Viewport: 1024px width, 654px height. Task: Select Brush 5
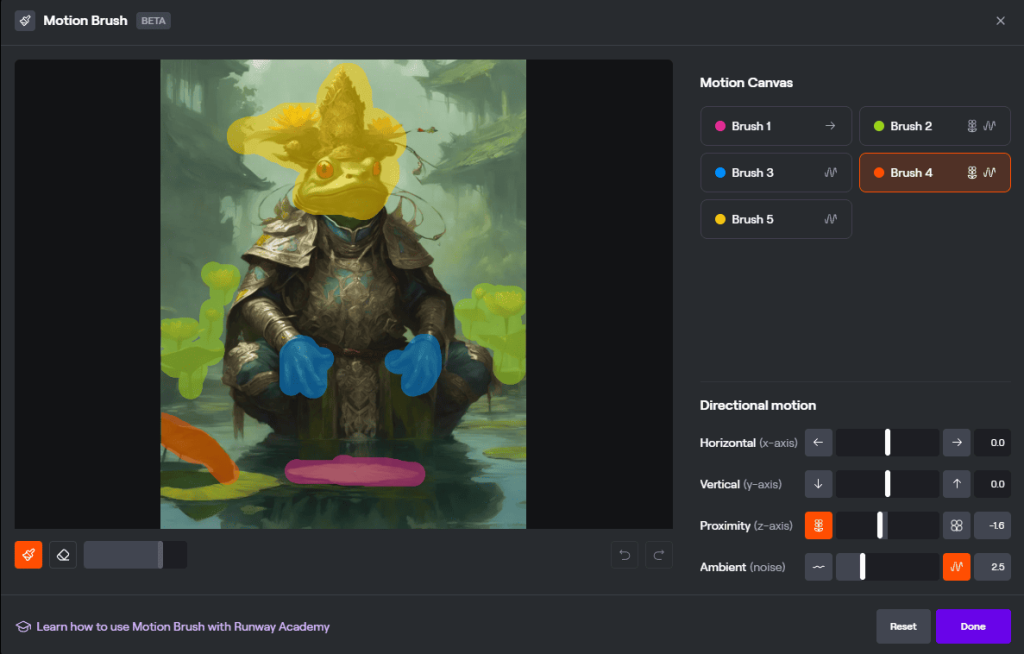pos(776,219)
